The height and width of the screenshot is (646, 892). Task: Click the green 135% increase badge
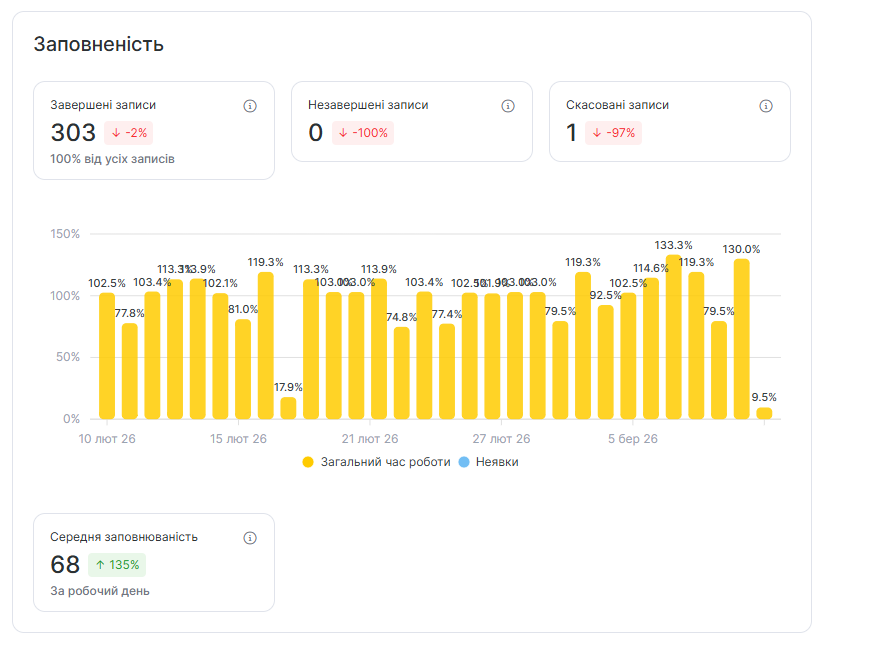(x=117, y=565)
